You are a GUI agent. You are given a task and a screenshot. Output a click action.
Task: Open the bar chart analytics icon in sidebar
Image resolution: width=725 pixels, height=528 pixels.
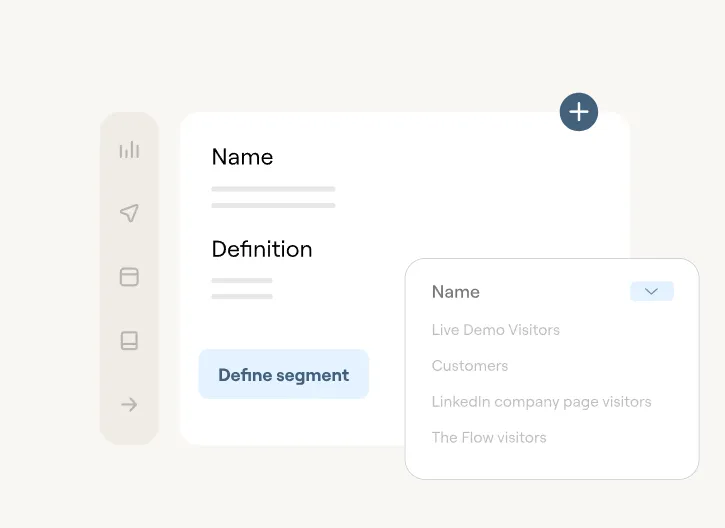point(129,149)
